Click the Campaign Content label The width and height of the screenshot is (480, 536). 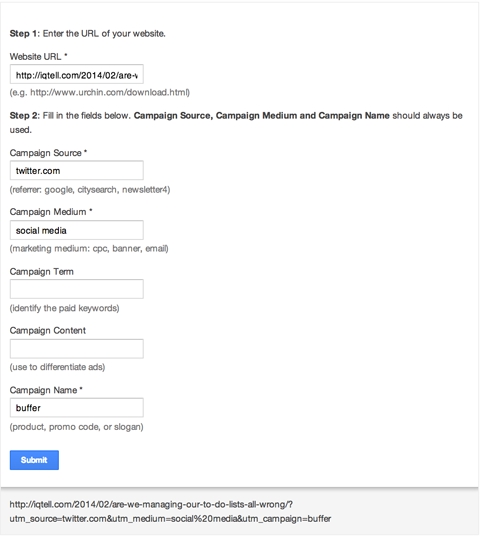48,331
